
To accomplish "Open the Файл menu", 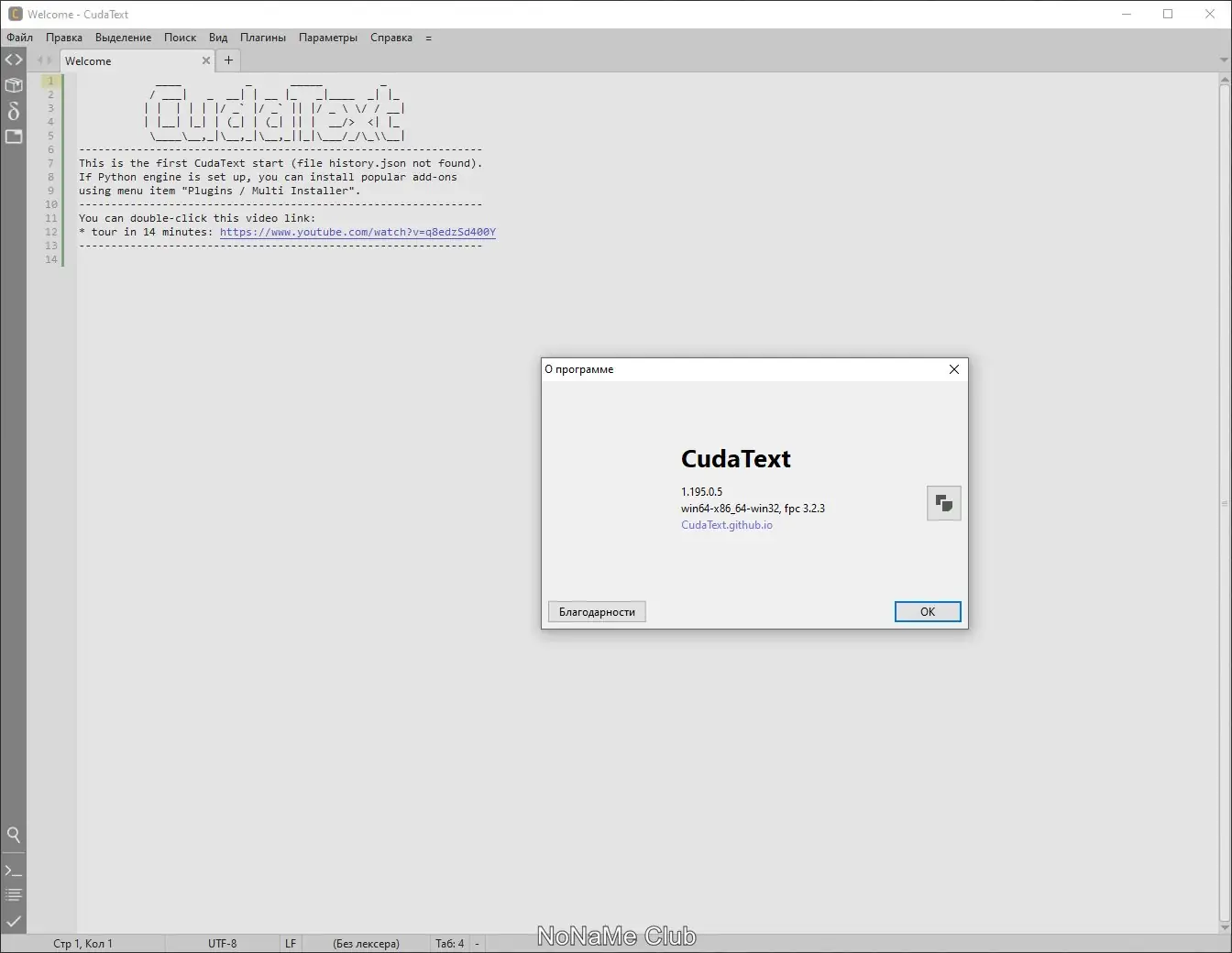I will click(x=19, y=38).
